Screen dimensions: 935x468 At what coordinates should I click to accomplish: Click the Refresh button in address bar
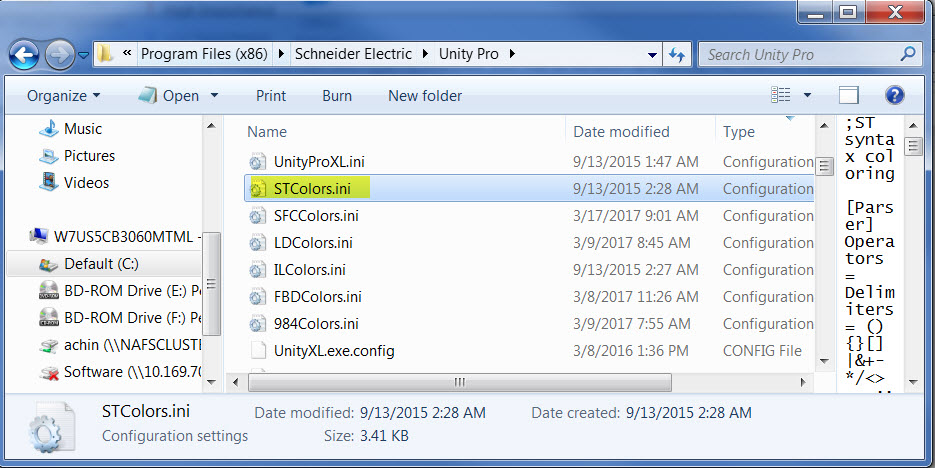(x=677, y=55)
